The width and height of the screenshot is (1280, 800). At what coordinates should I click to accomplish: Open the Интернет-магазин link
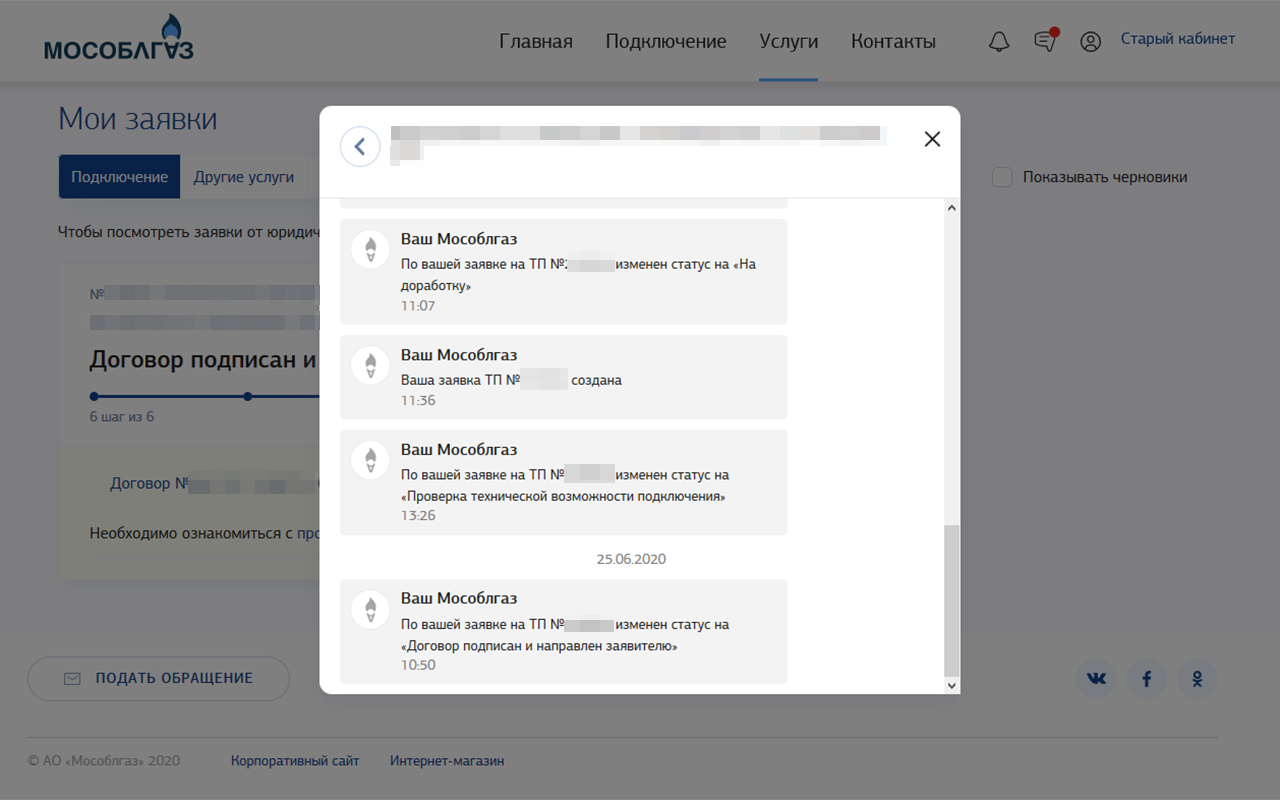[x=447, y=761]
